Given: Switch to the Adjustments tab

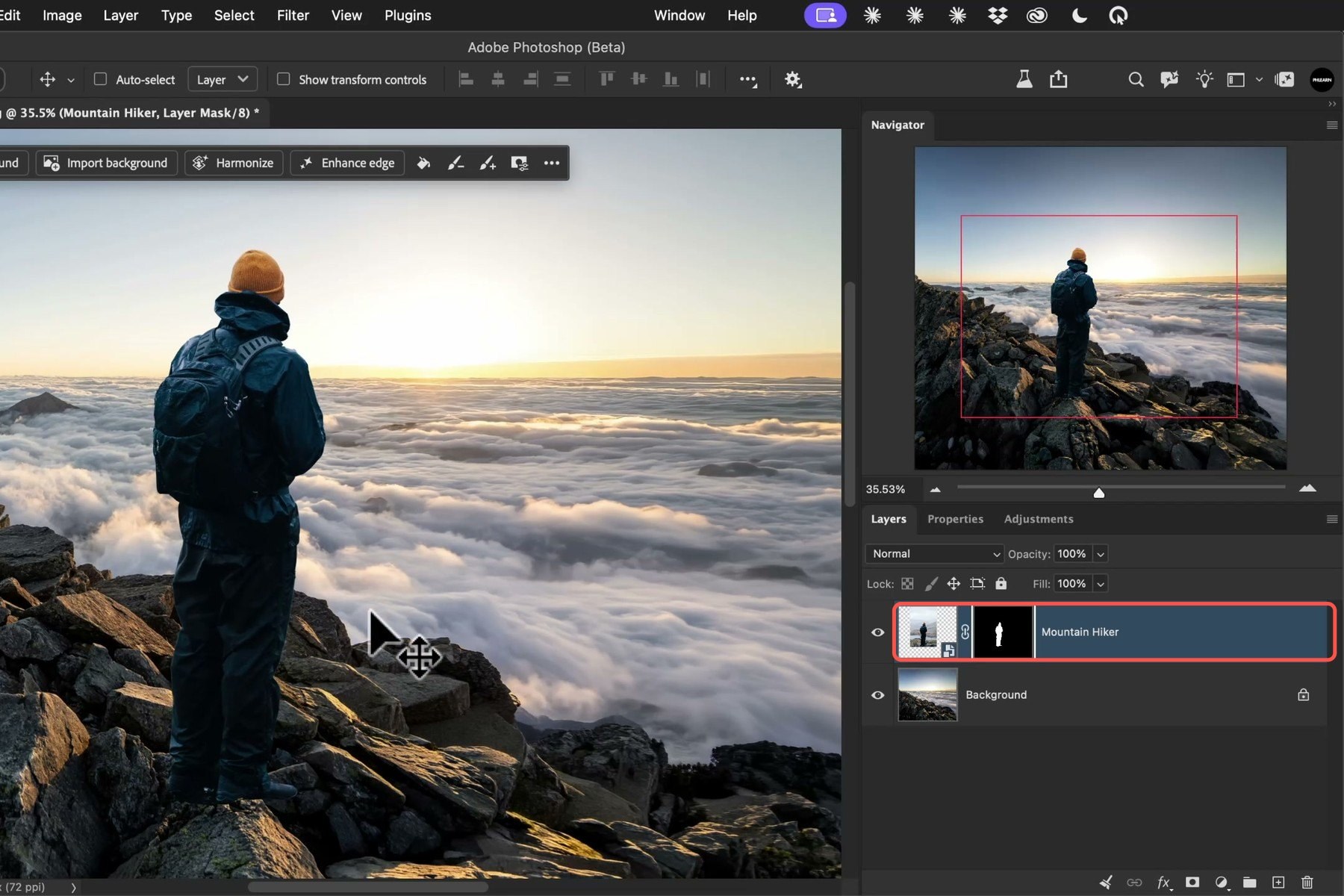Looking at the screenshot, I should (1039, 519).
